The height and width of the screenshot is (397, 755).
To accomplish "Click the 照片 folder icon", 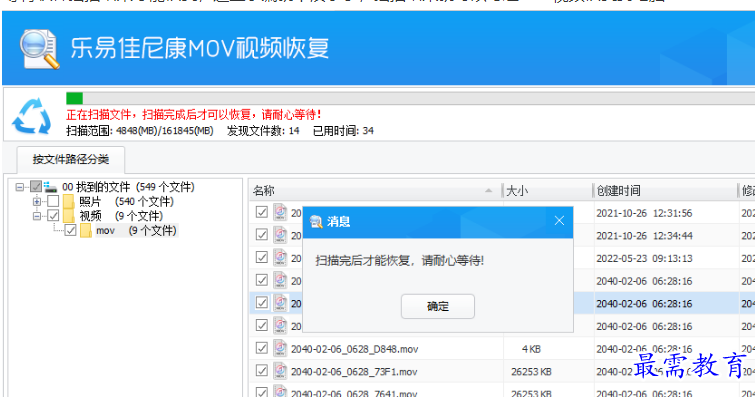I will click(x=68, y=201).
